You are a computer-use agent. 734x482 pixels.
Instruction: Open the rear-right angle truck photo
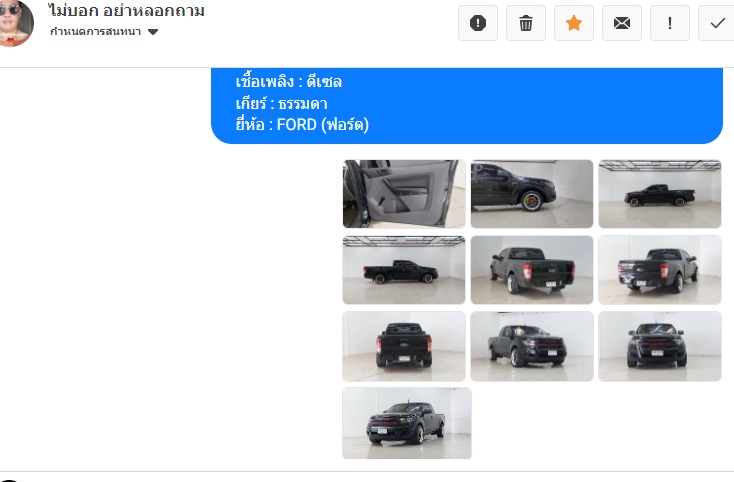[x=660, y=270]
